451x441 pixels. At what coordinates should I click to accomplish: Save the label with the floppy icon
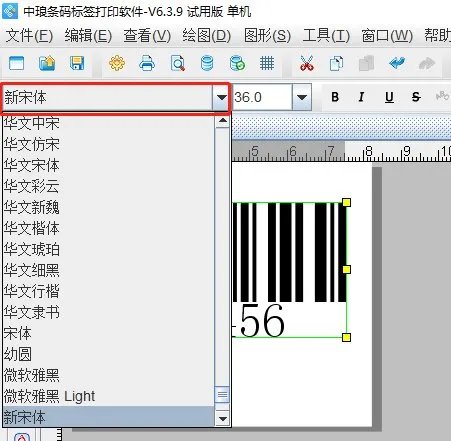pos(77,63)
